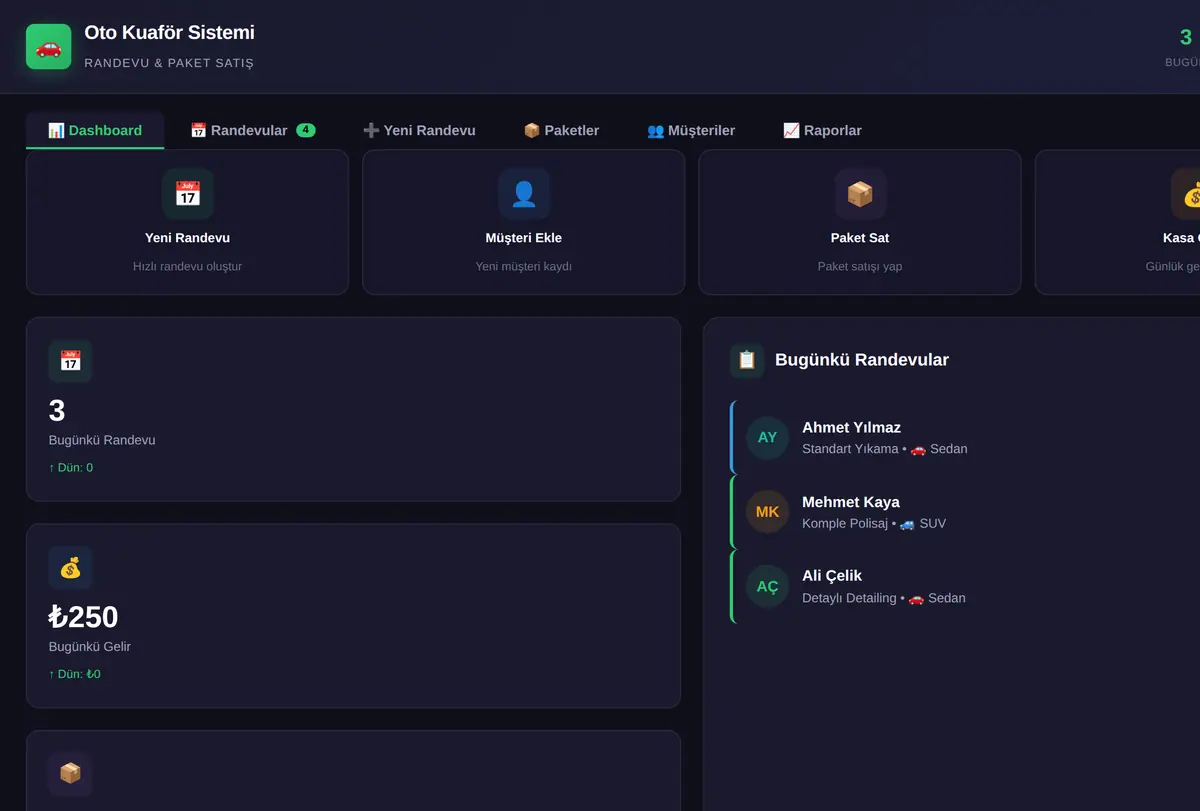Click the Bugünkü Randevu count of 3
Viewport: 1200px width, 811px height.
(x=57, y=410)
